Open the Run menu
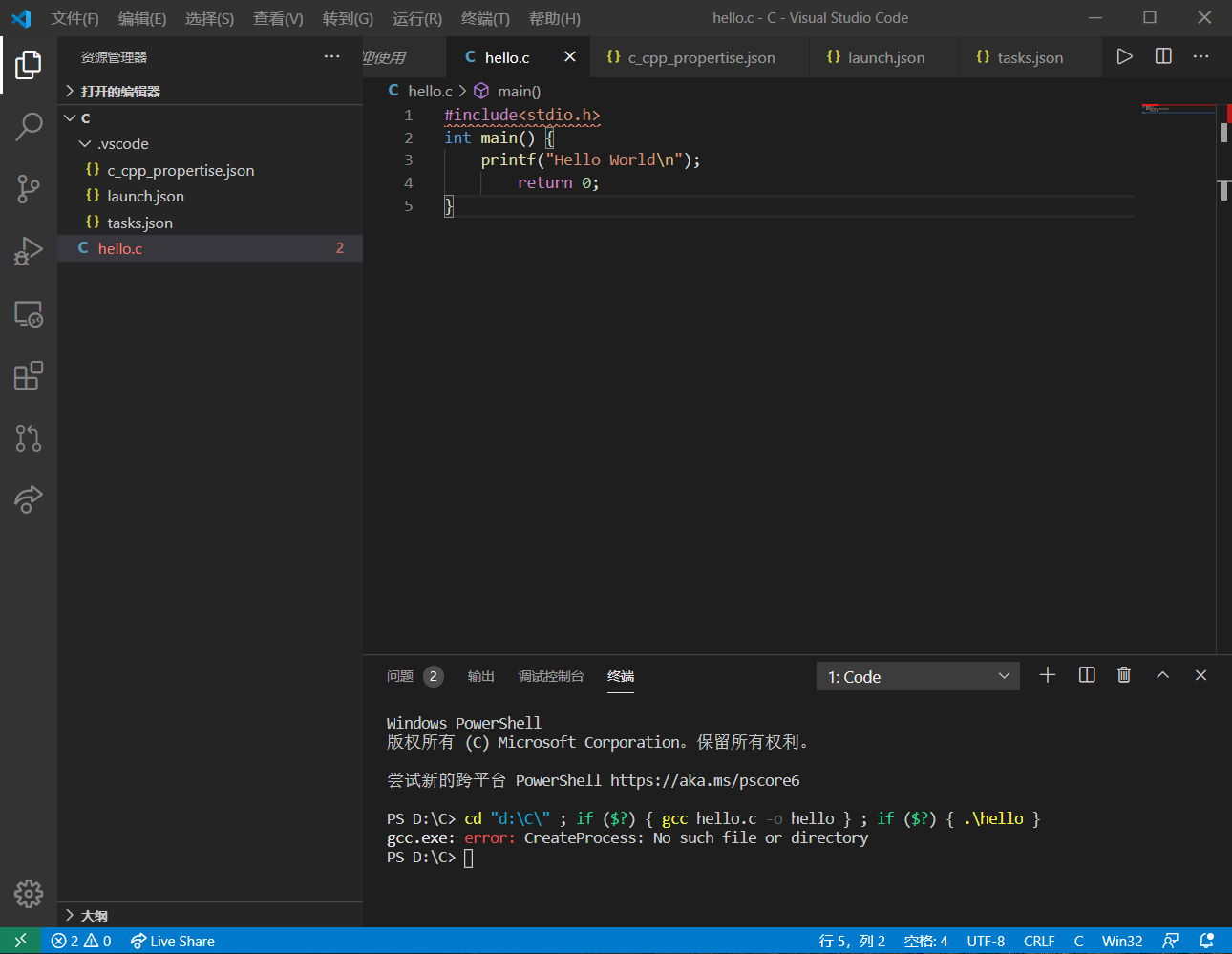The image size is (1232, 954). click(x=417, y=18)
